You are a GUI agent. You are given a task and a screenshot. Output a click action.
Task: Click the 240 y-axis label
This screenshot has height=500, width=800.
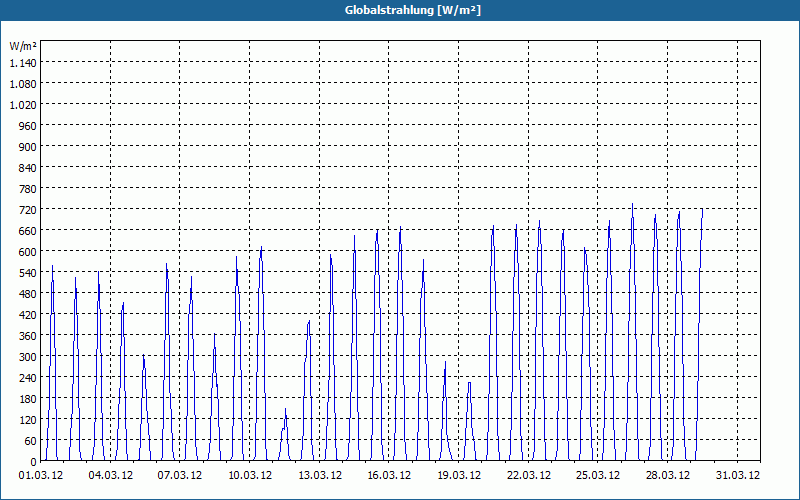28,378
